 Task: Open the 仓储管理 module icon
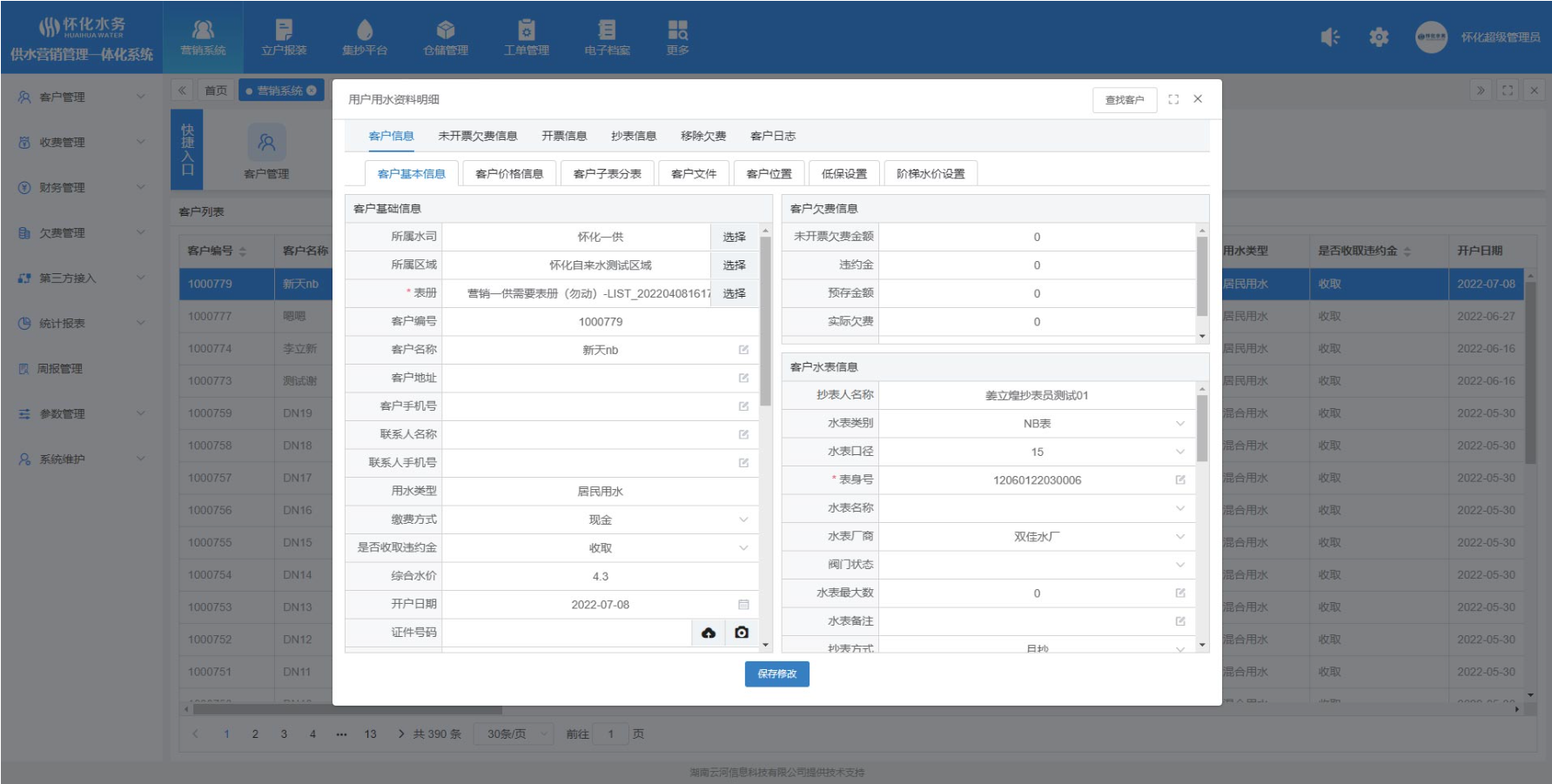[x=446, y=37]
